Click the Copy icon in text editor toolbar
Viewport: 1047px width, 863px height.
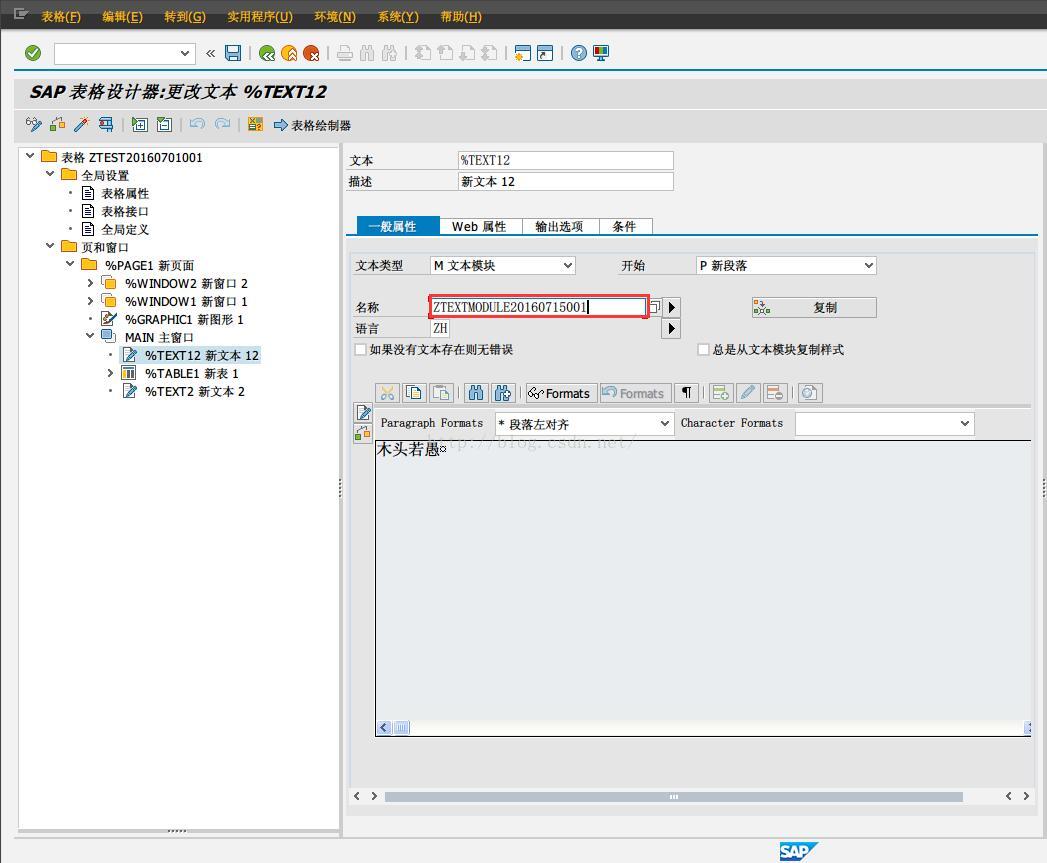pos(414,393)
